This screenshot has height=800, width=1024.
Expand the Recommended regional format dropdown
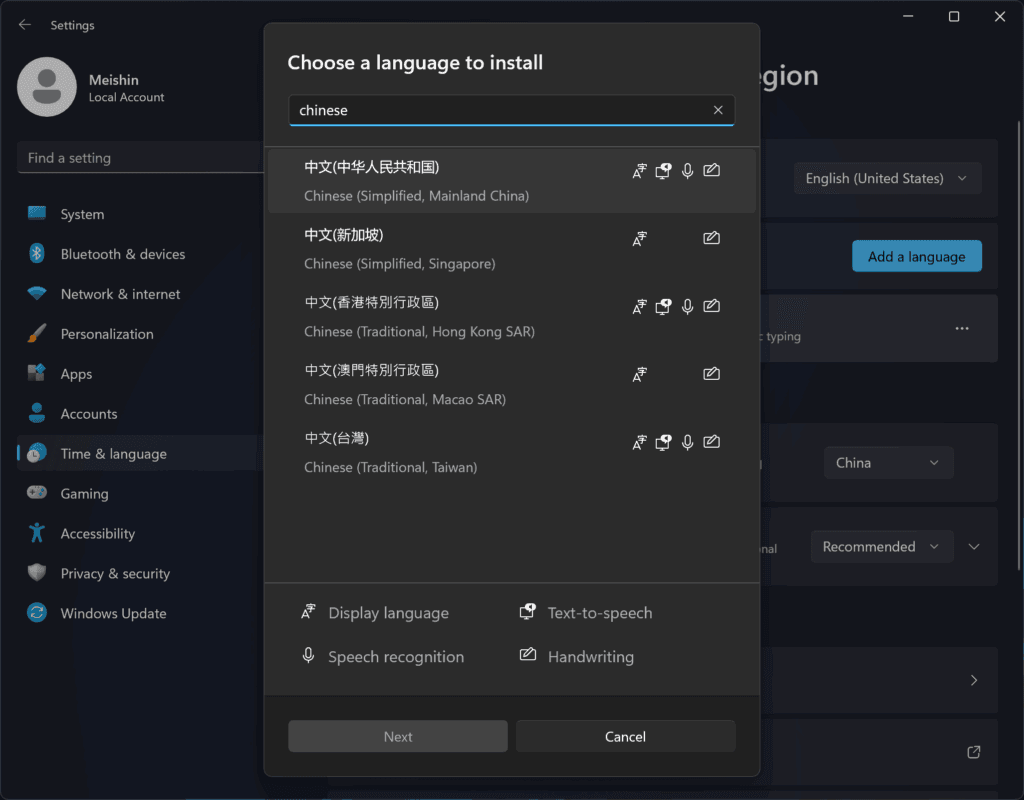click(881, 547)
